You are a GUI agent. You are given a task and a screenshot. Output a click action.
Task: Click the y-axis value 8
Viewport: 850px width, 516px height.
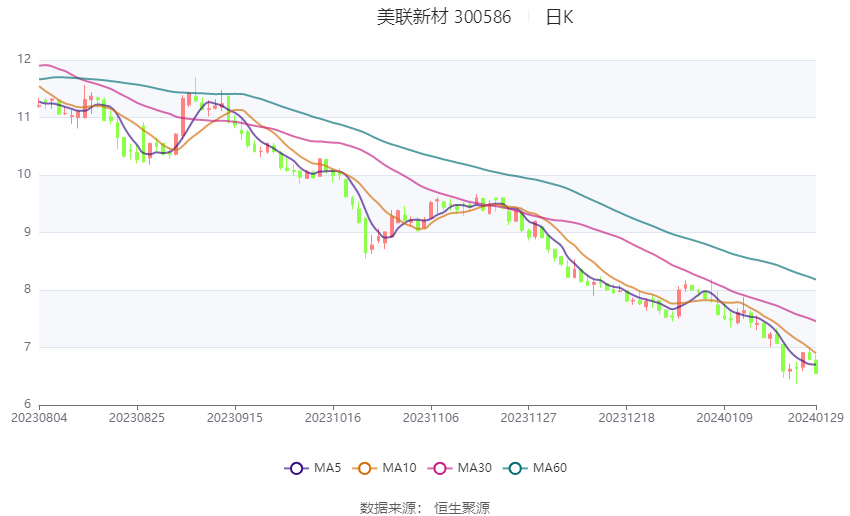(28, 289)
